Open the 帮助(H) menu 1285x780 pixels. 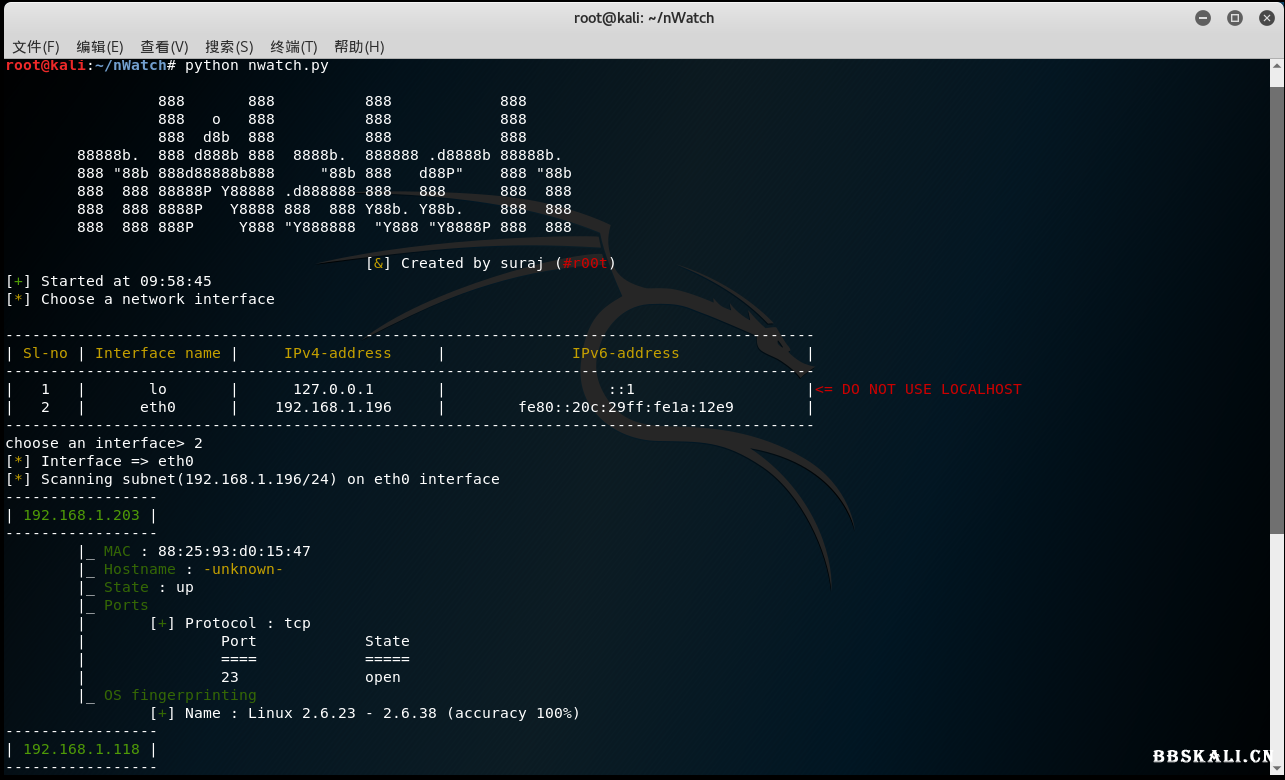pos(359,47)
